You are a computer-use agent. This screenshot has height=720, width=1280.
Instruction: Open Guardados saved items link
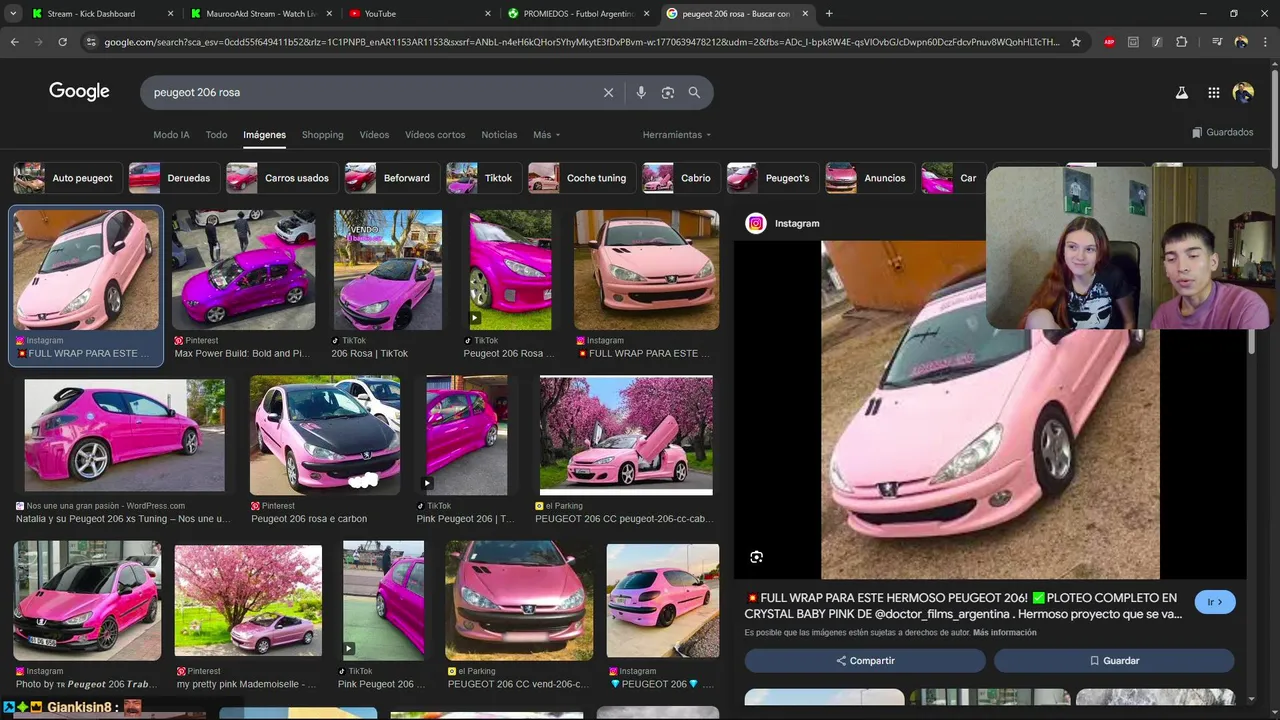click(1223, 132)
